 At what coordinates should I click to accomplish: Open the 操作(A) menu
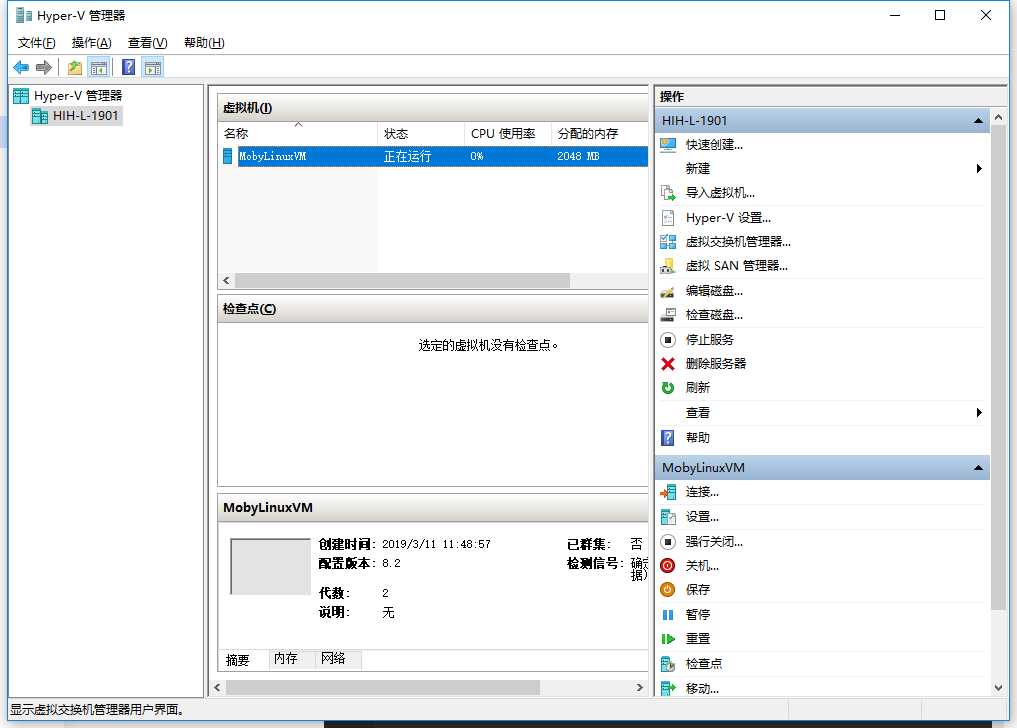[91, 43]
